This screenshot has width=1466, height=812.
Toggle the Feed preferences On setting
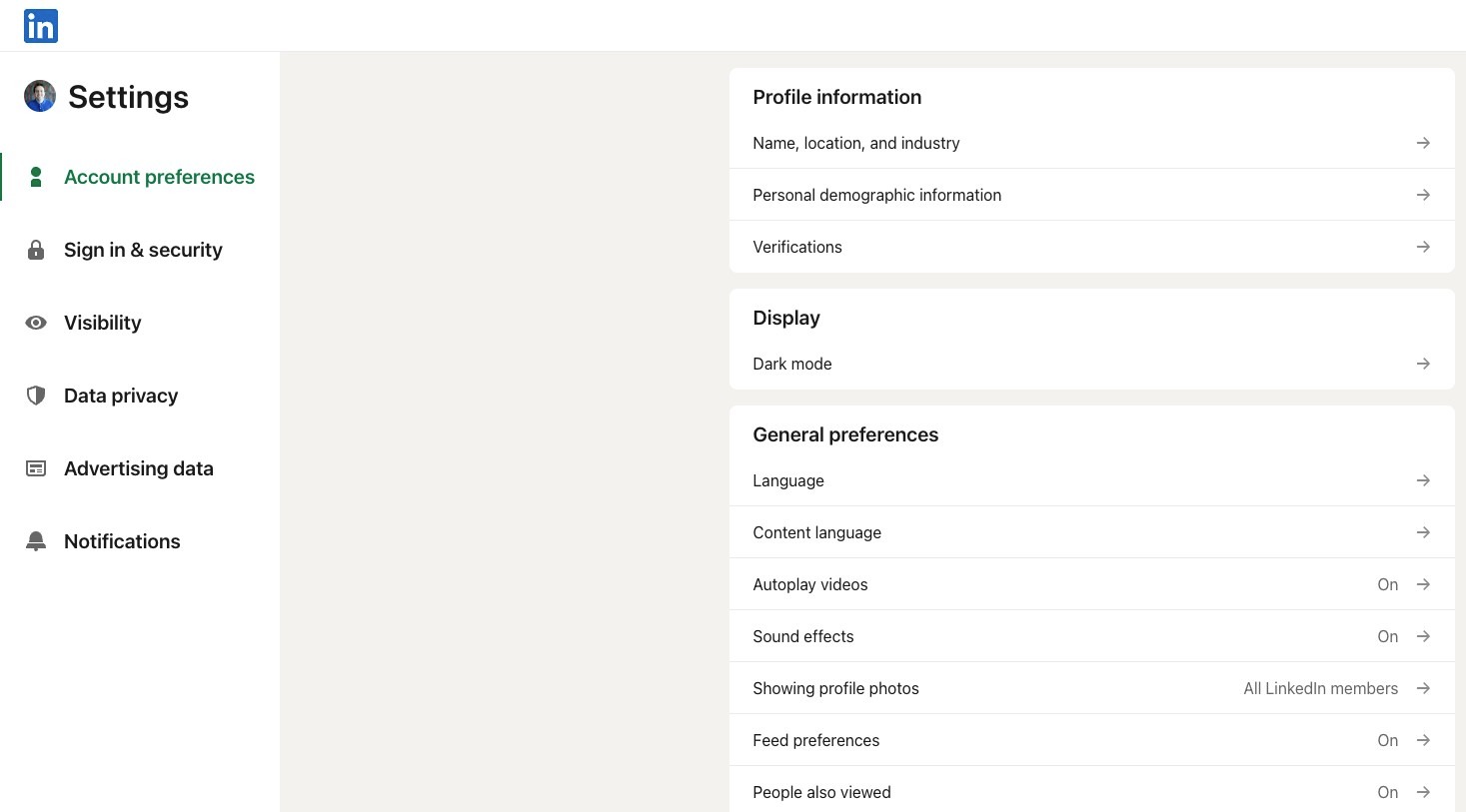(1387, 740)
